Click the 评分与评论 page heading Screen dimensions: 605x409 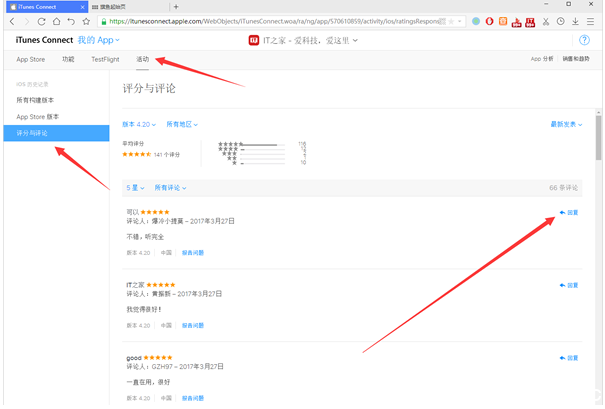[149, 88]
